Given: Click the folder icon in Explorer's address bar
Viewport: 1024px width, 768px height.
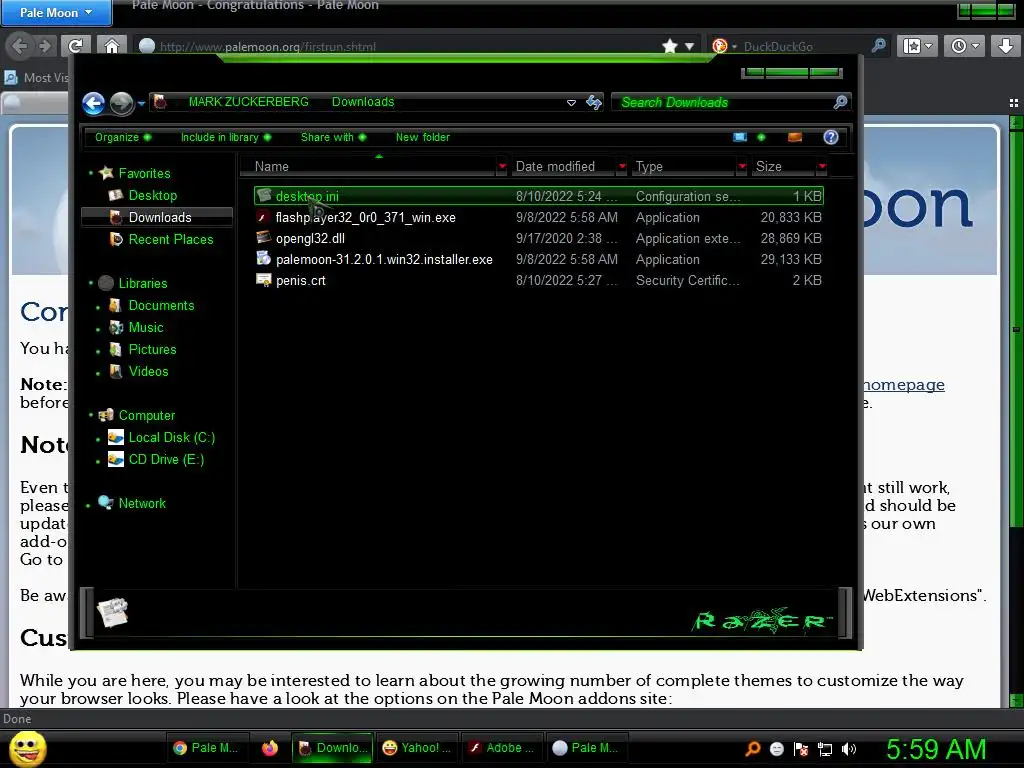Looking at the screenshot, I should 161,102.
